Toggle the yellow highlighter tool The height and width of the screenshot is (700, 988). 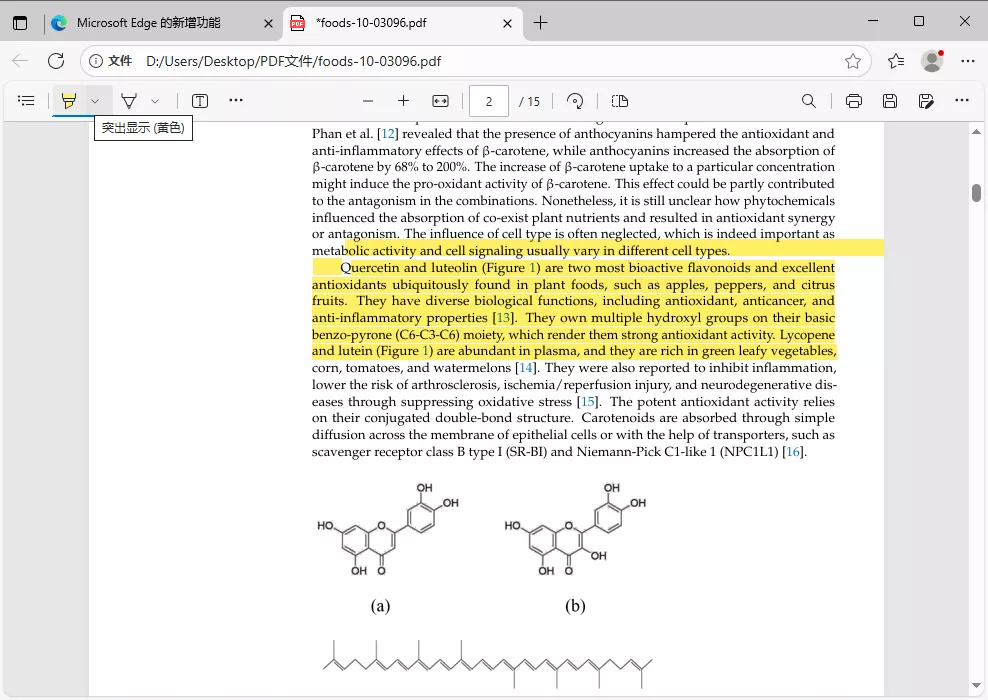coord(68,101)
